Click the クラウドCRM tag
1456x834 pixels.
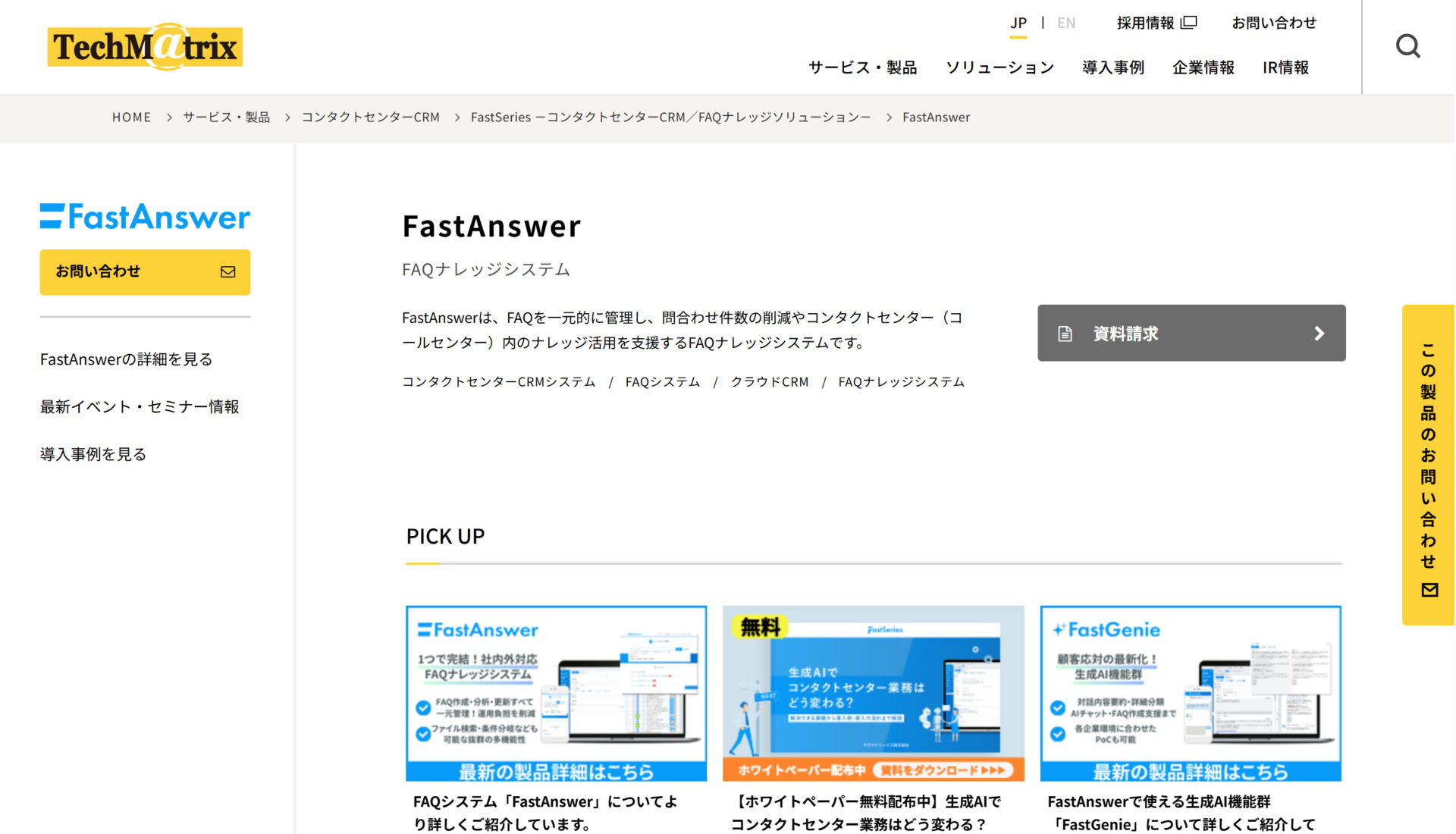tap(769, 382)
